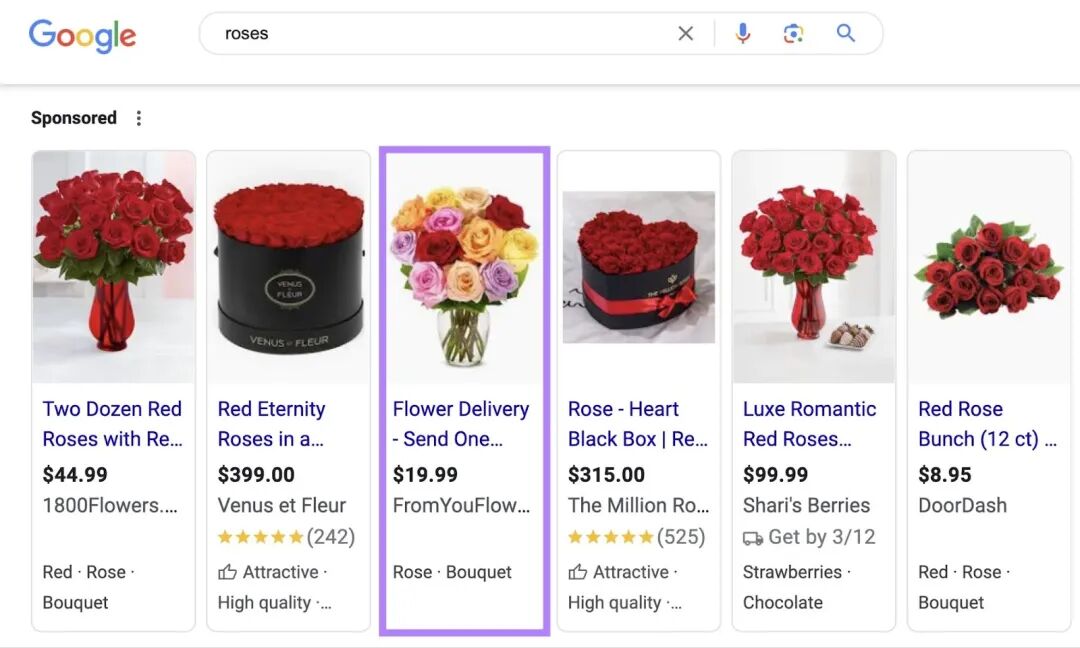Viewport: 1080px width, 648px height.
Task: Go to Google home via the logo
Action: pyautogui.click(x=83, y=36)
